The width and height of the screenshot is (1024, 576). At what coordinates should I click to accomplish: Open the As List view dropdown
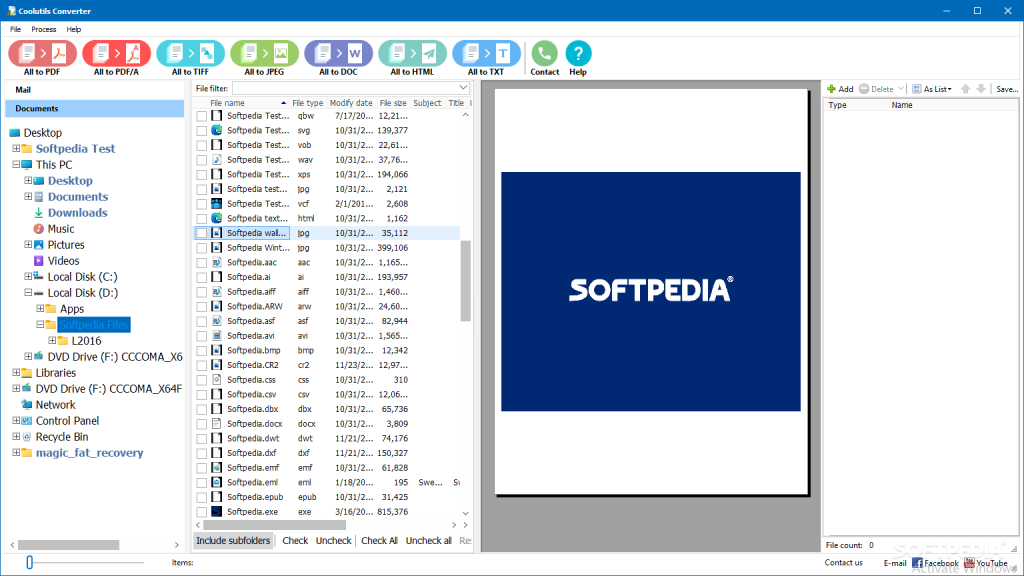click(932, 89)
